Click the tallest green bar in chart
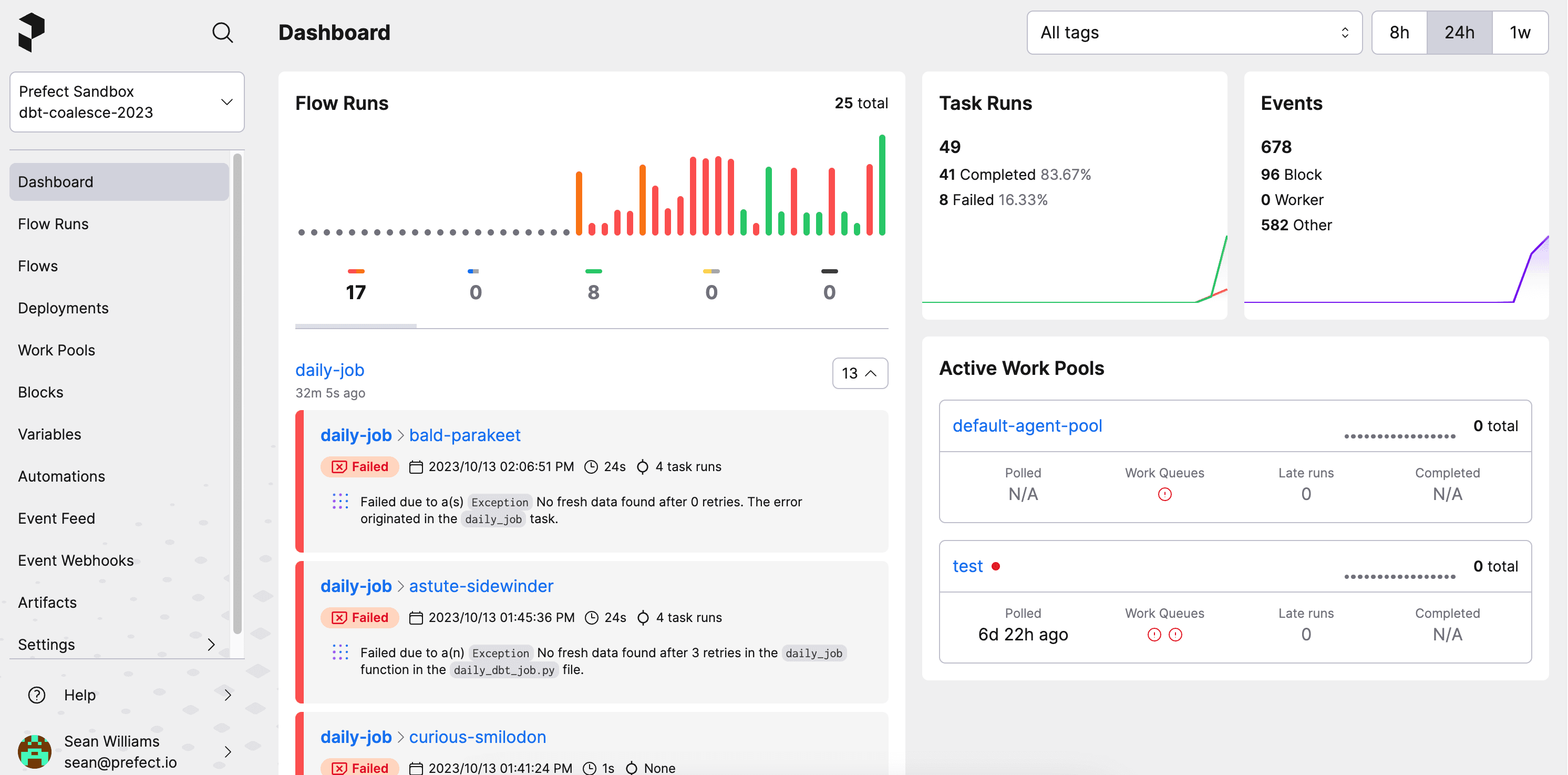The image size is (1568, 775). [882, 185]
